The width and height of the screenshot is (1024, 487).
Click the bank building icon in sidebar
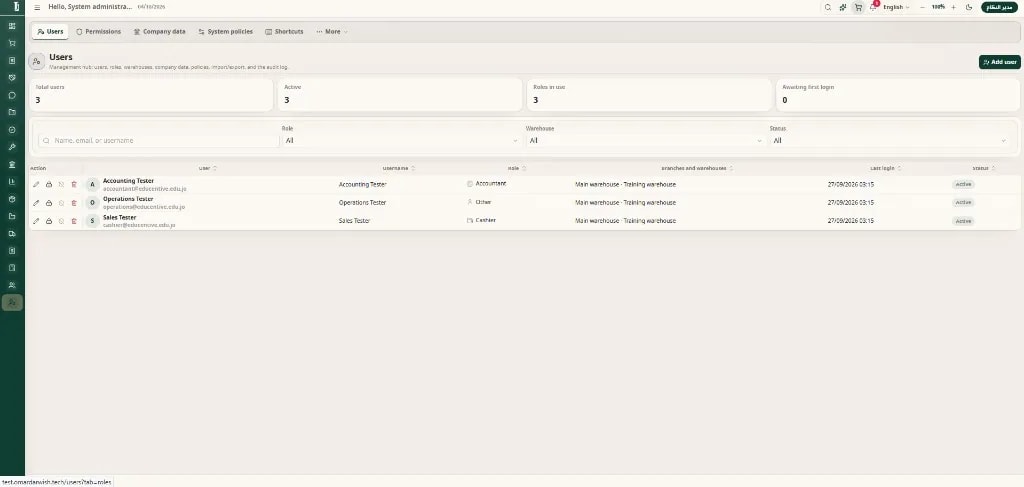click(12, 164)
